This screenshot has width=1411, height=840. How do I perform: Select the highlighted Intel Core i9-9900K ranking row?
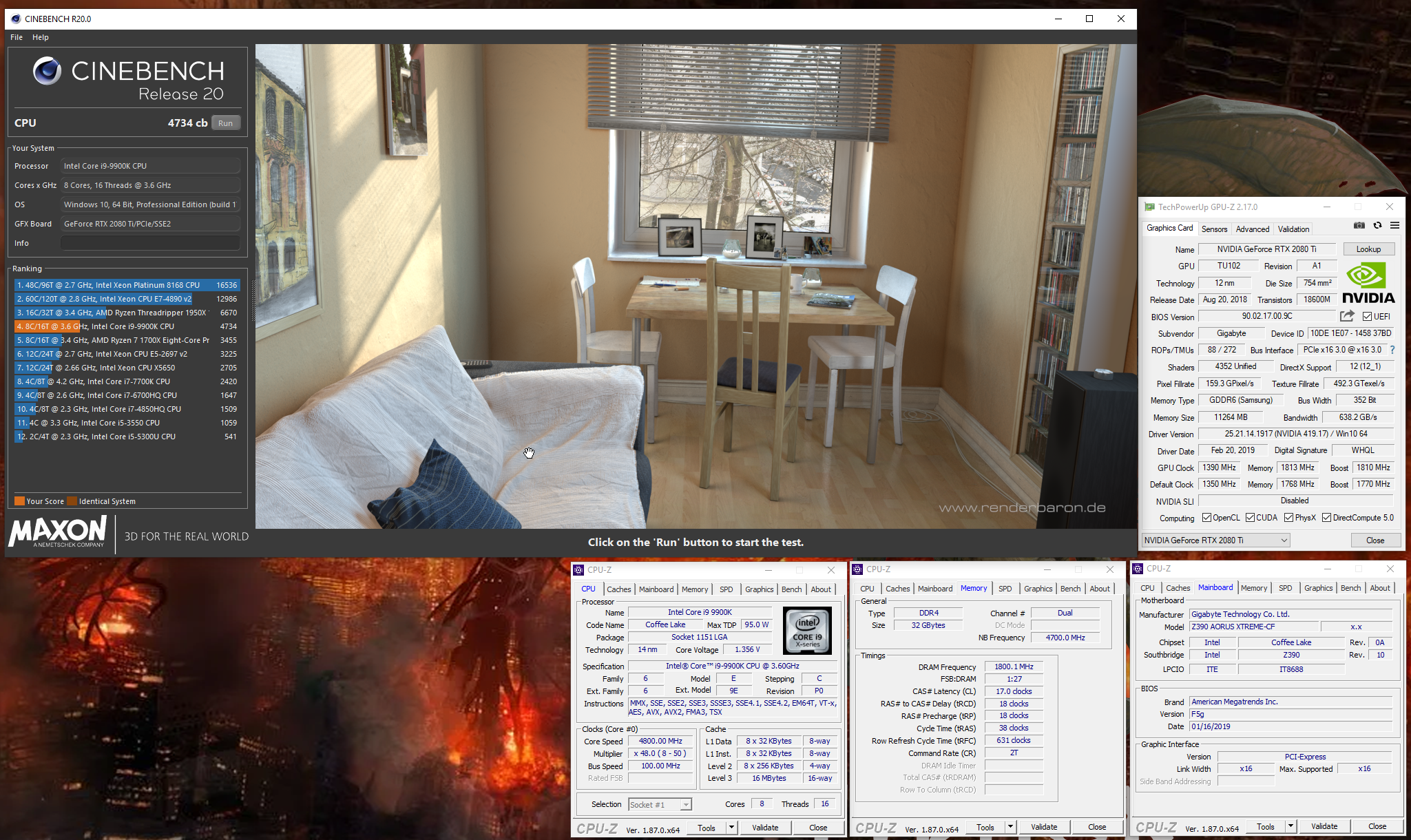(x=127, y=326)
